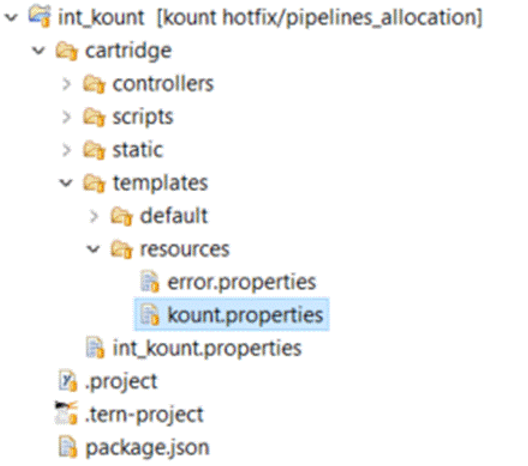
Task: Expand the static folder
Action: pos(67,150)
